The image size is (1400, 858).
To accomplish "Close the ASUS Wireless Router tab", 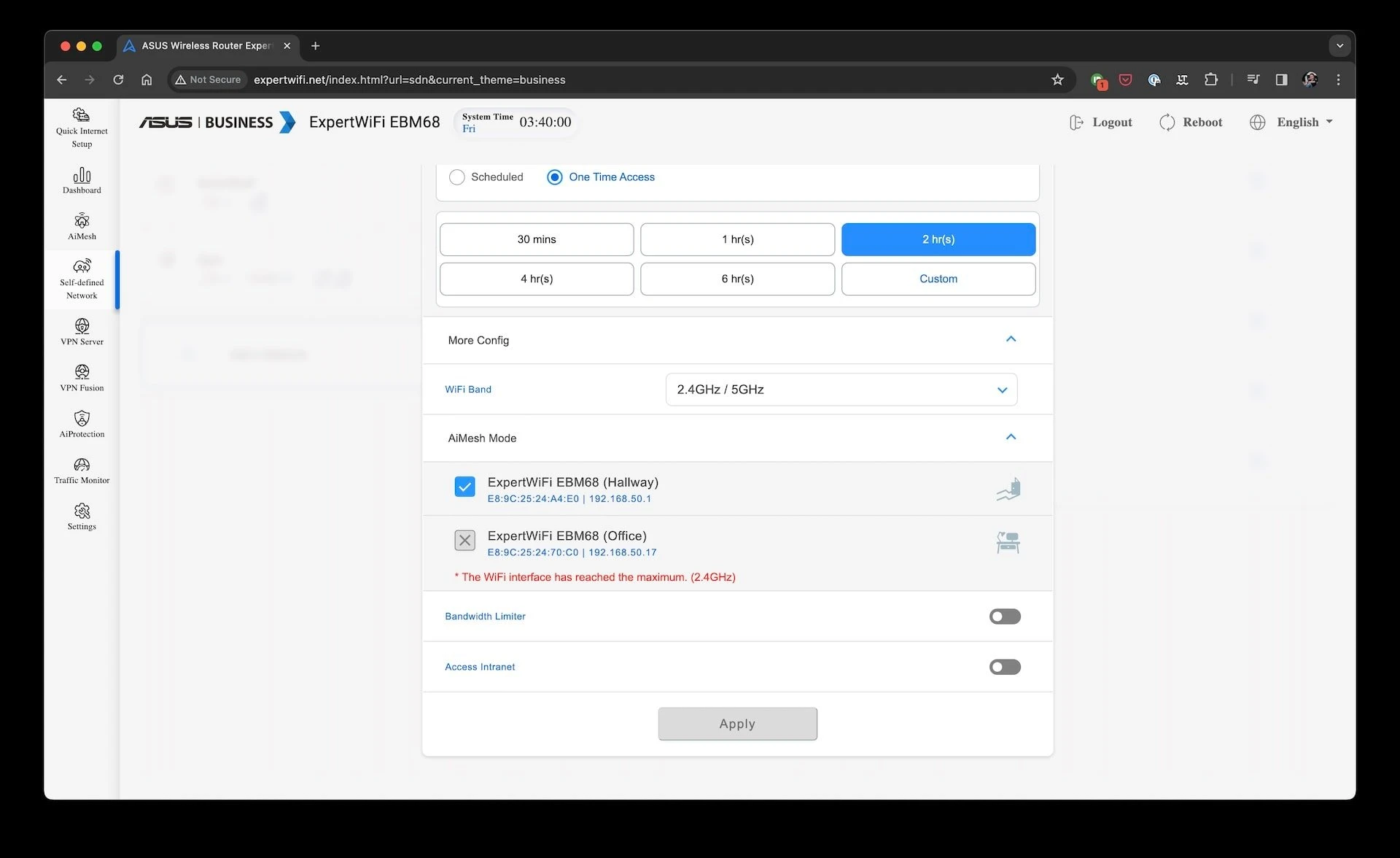I will [287, 45].
